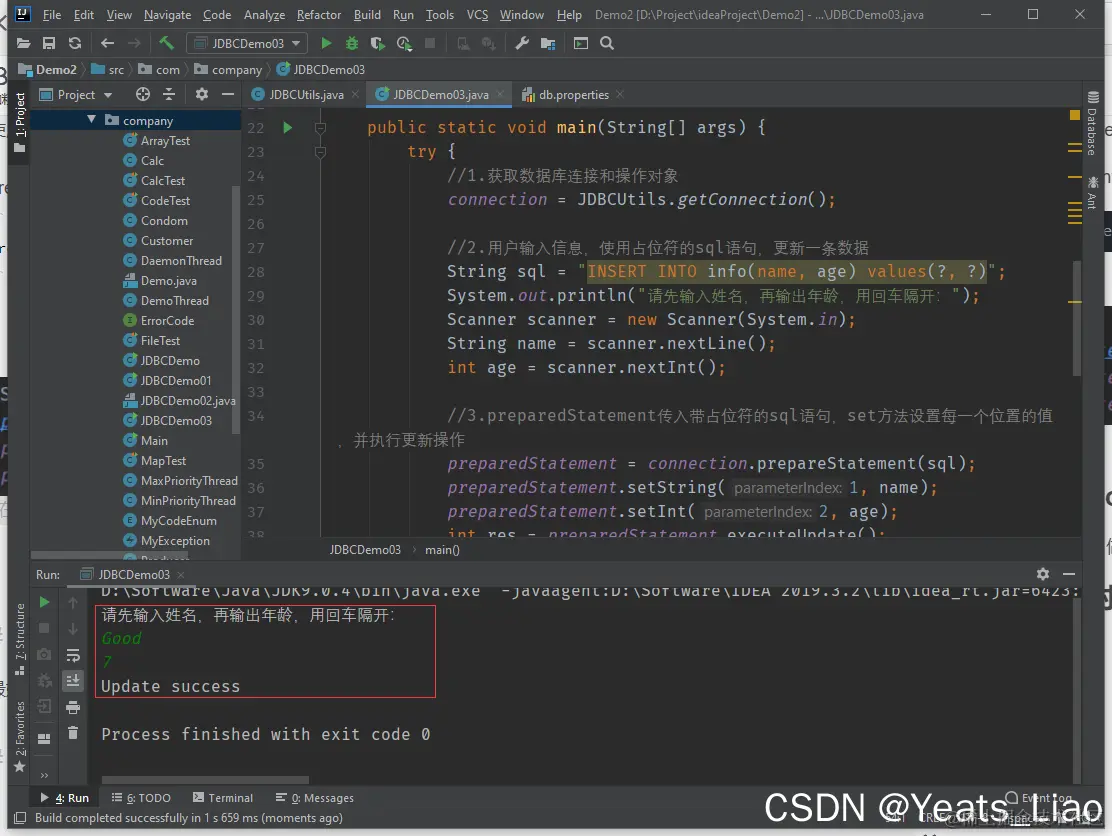Open Project Structure toolbar icon
The height and width of the screenshot is (836, 1112).
click(x=547, y=43)
